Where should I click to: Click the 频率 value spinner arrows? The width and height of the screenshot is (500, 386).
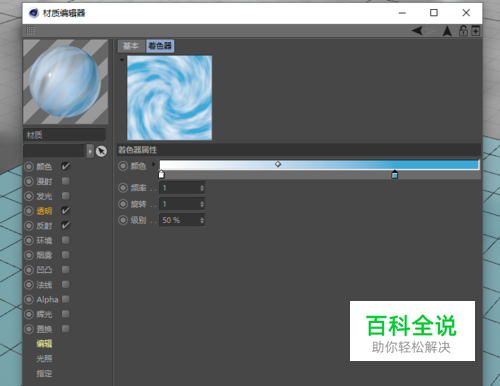202,188
